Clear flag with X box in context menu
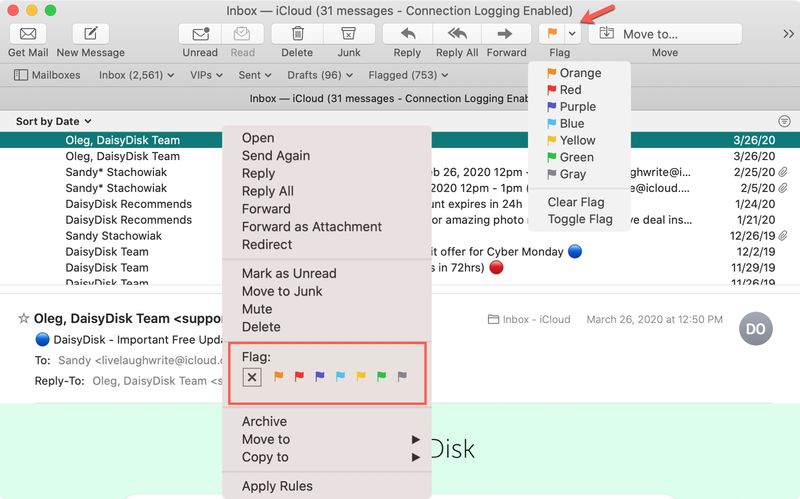 click(x=252, y=377)
